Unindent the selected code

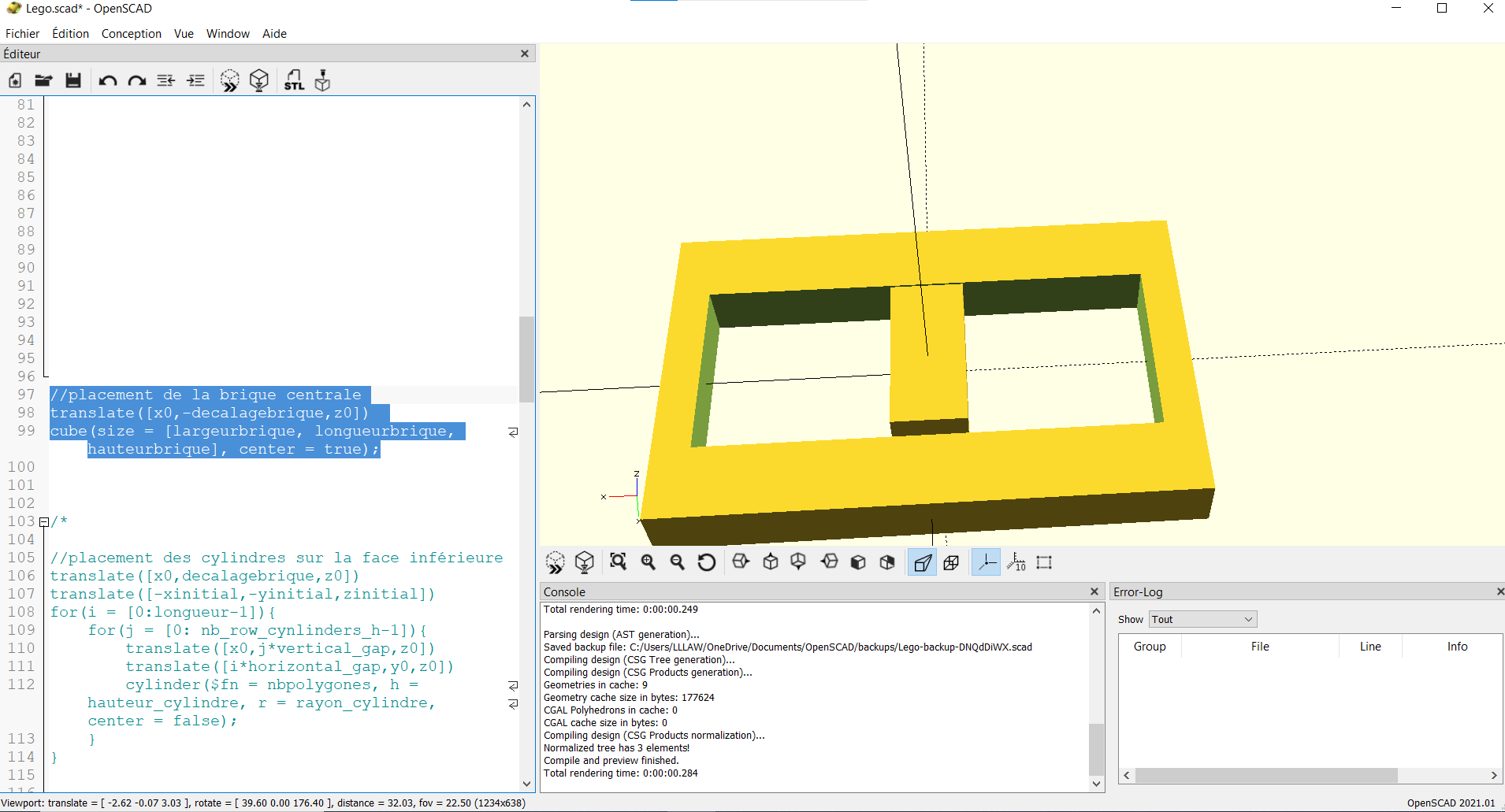click(x=166, y=80)
